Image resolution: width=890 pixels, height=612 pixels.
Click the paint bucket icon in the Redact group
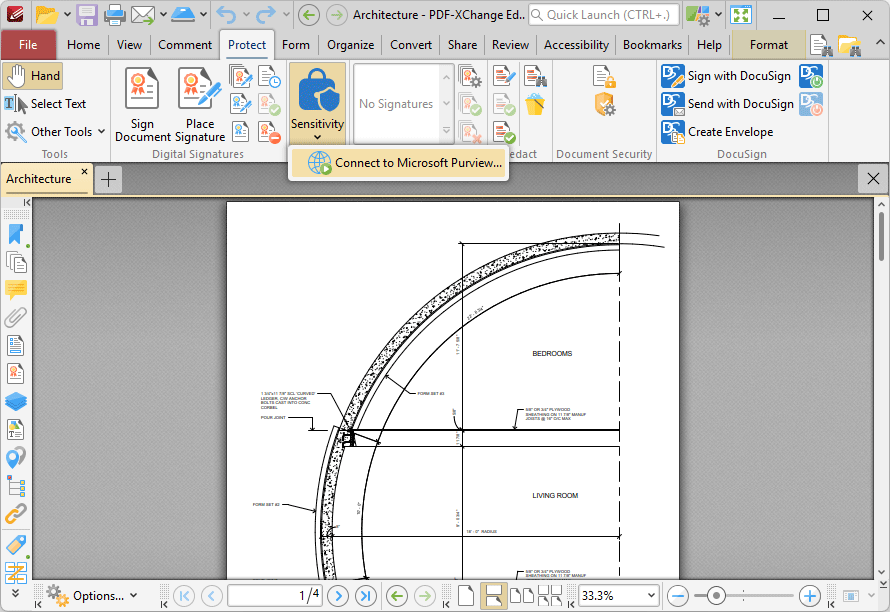(x=535, y=104)
